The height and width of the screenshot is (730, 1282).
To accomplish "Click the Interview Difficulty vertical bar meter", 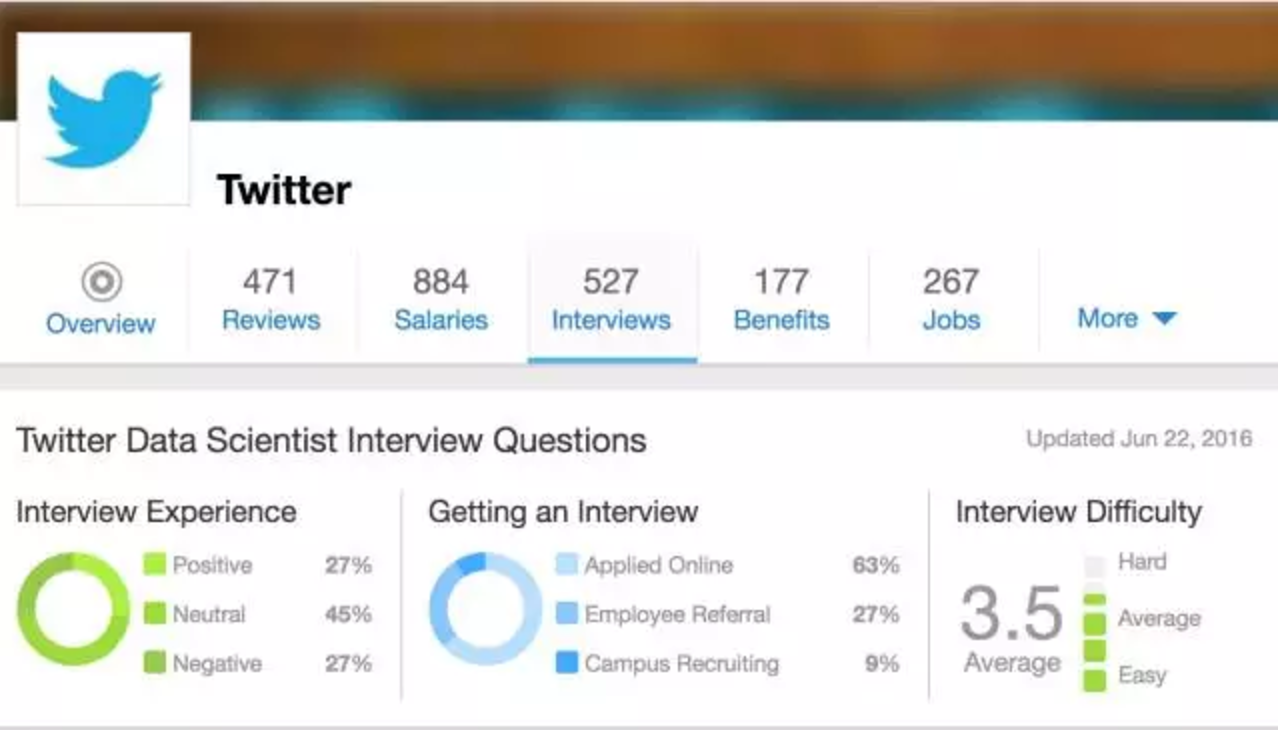I will 1095,622.
